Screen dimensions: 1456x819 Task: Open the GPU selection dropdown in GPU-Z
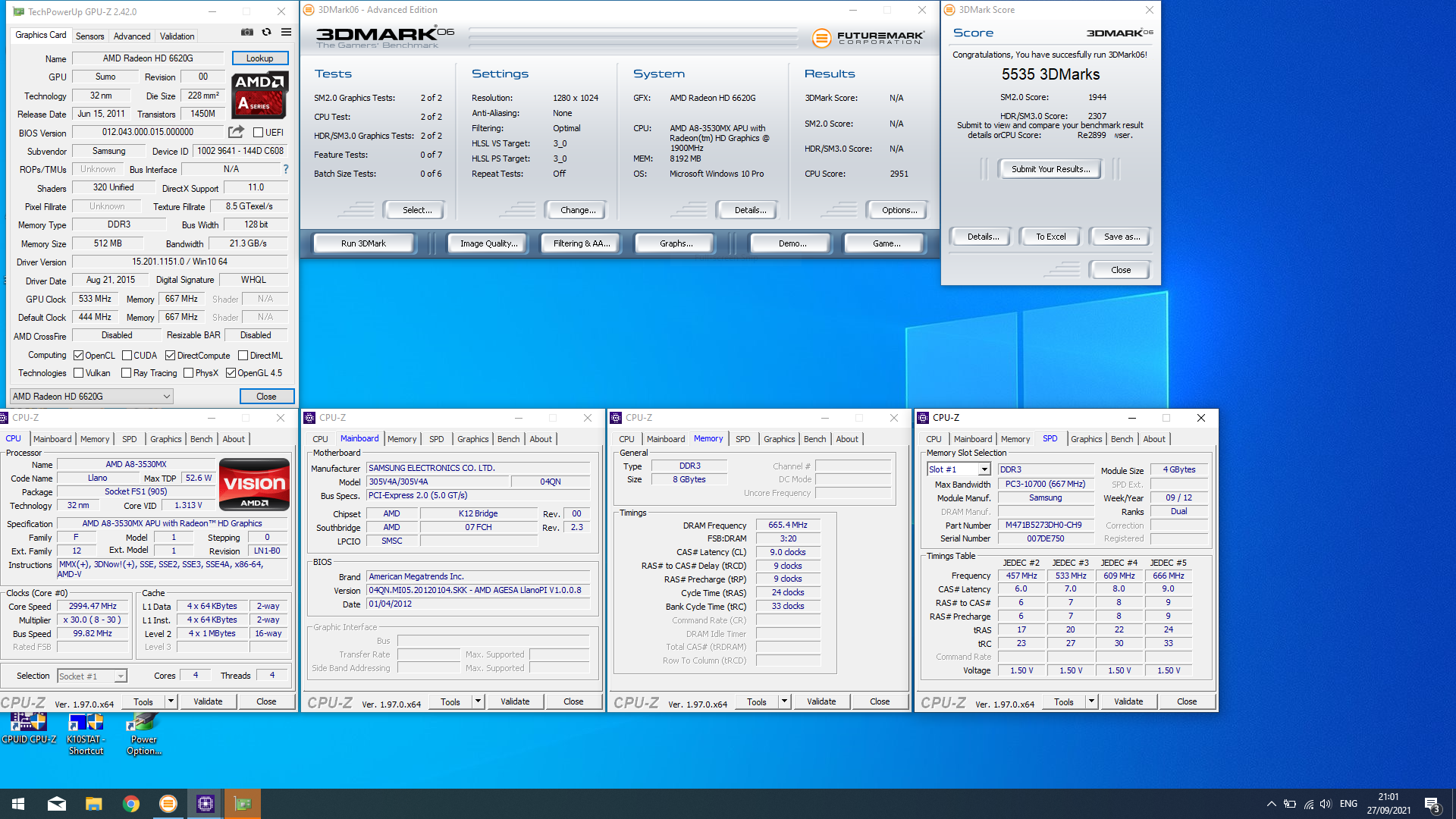[92, 397]
